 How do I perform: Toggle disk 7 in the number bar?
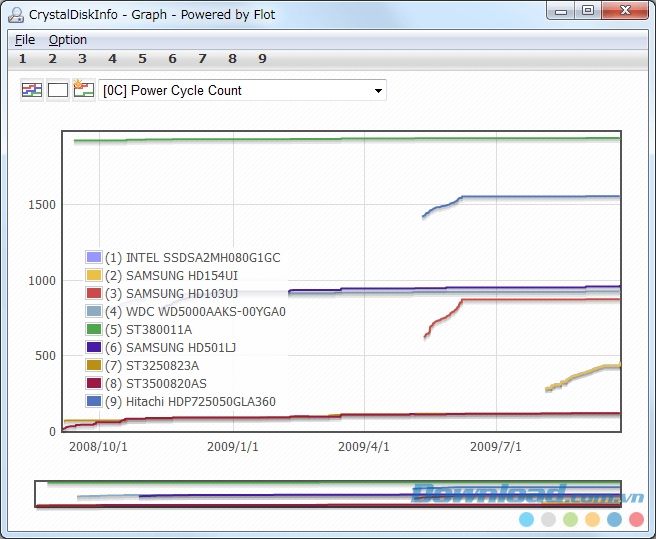tap(202, 59)
